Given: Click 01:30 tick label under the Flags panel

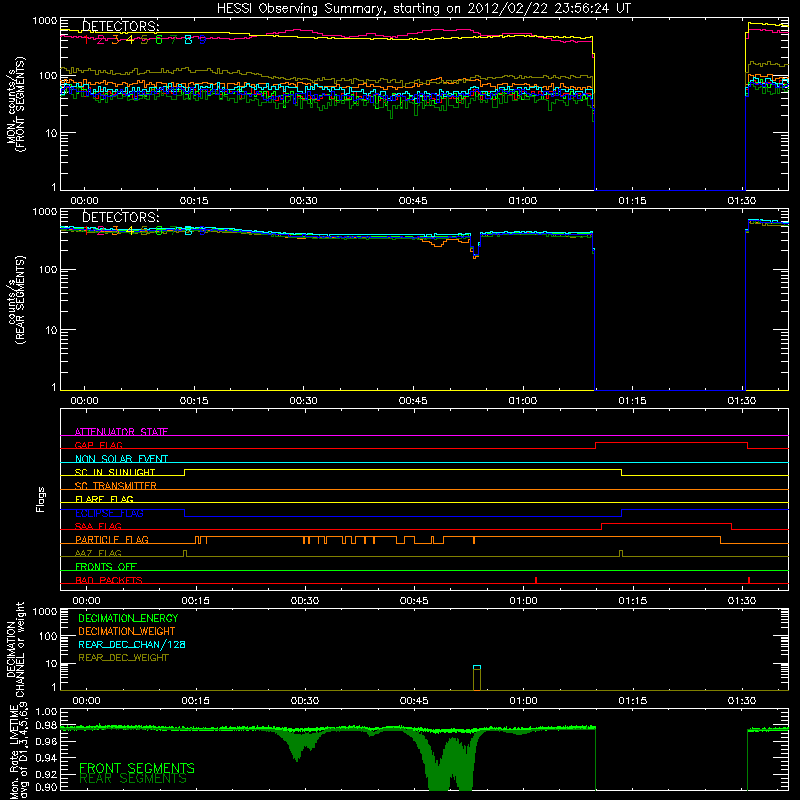Looking at the screenshot, I should click(x=741, y=601).
